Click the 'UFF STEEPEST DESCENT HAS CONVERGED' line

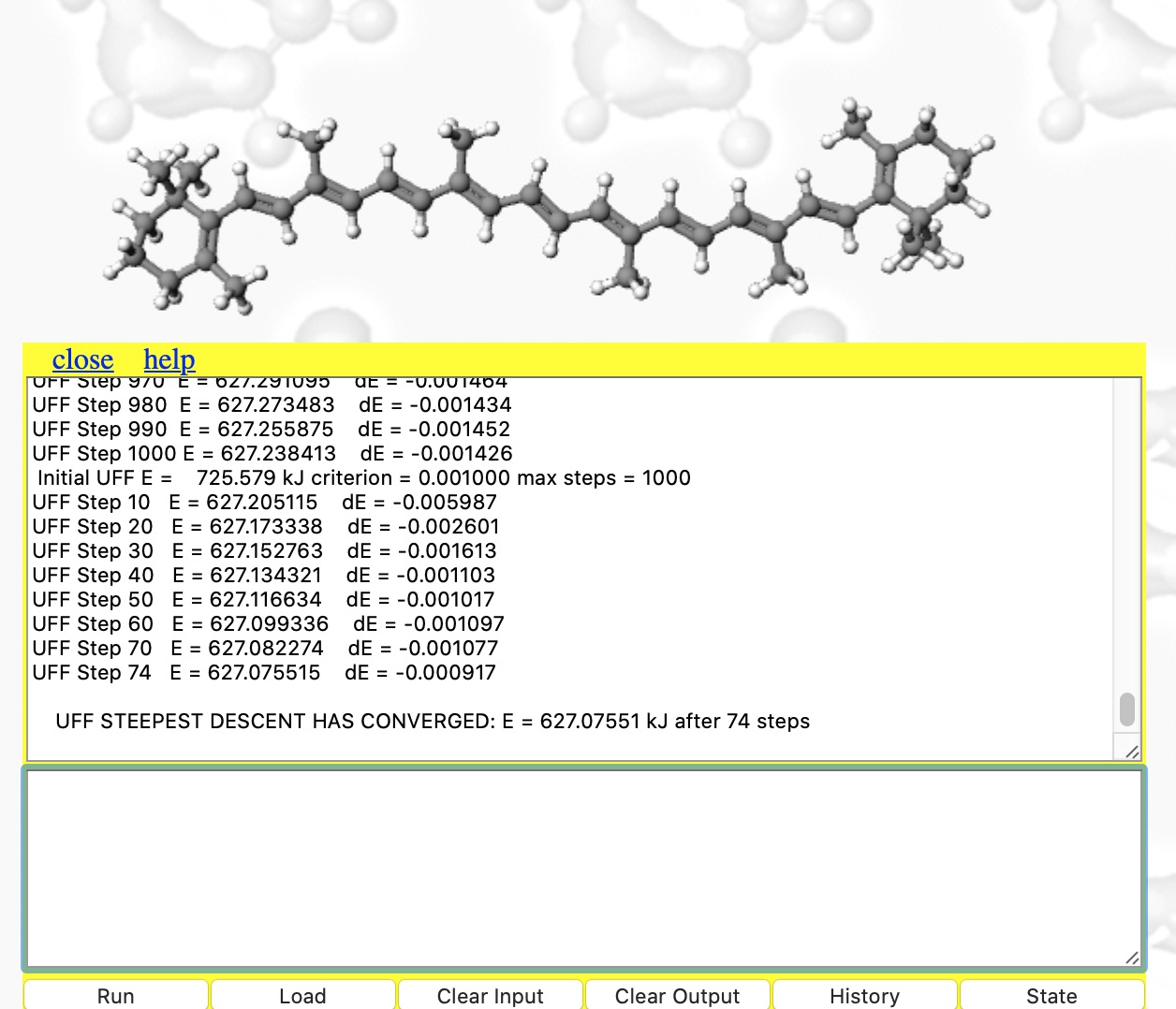433,722
